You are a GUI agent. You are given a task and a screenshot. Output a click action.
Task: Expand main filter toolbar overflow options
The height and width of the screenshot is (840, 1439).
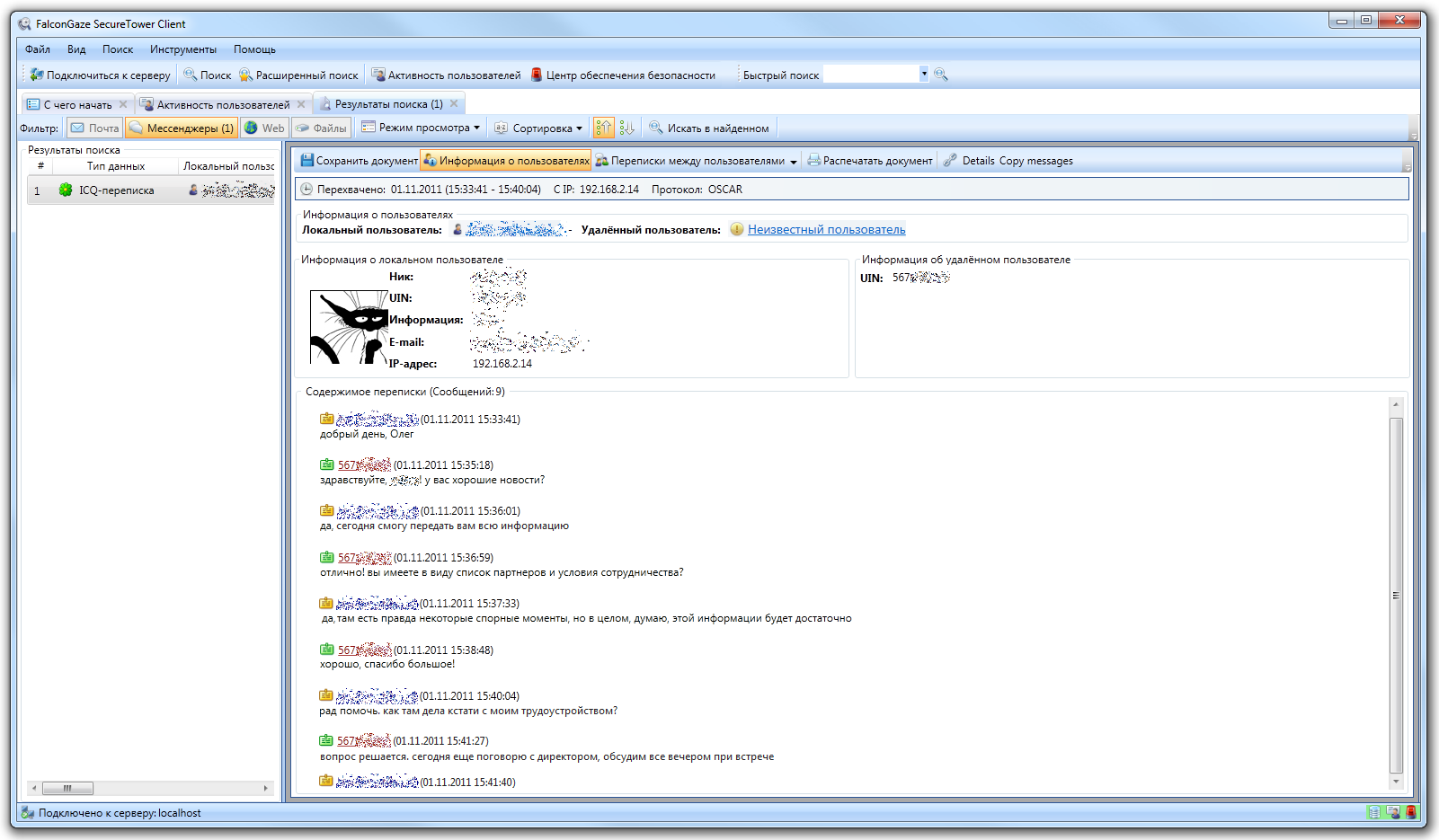(1414, 135)
